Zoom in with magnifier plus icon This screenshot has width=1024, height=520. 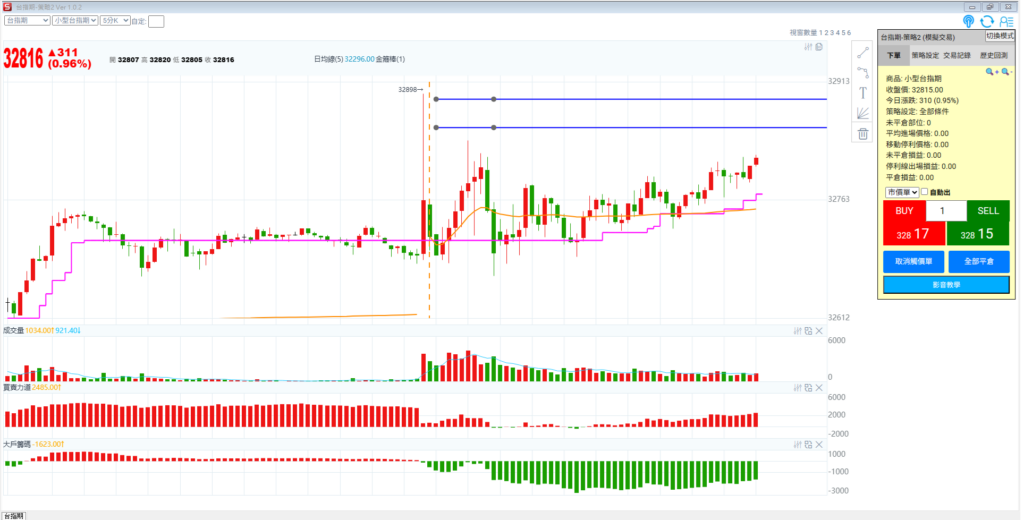990,72
